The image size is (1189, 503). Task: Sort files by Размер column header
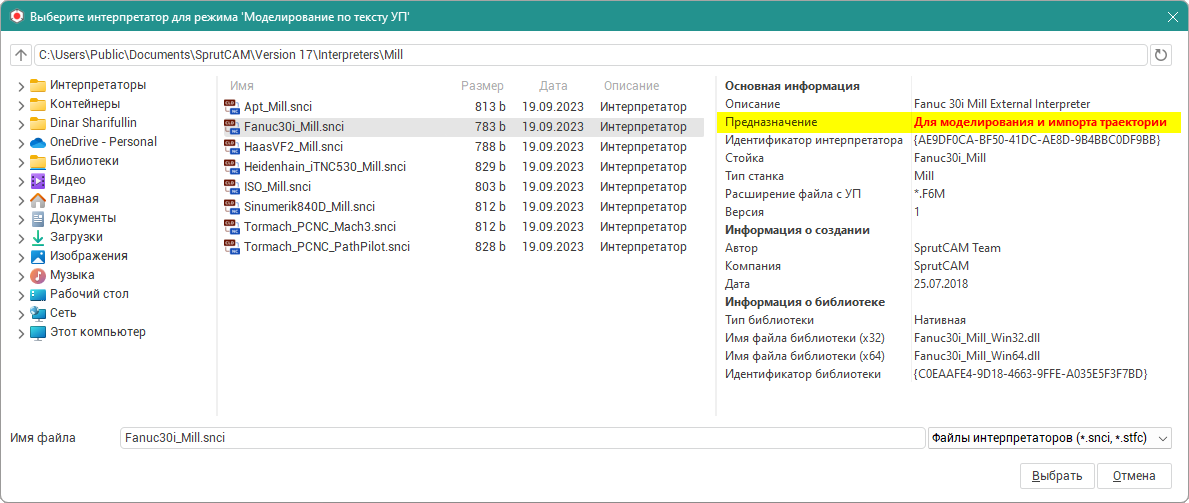click(482, 86)
